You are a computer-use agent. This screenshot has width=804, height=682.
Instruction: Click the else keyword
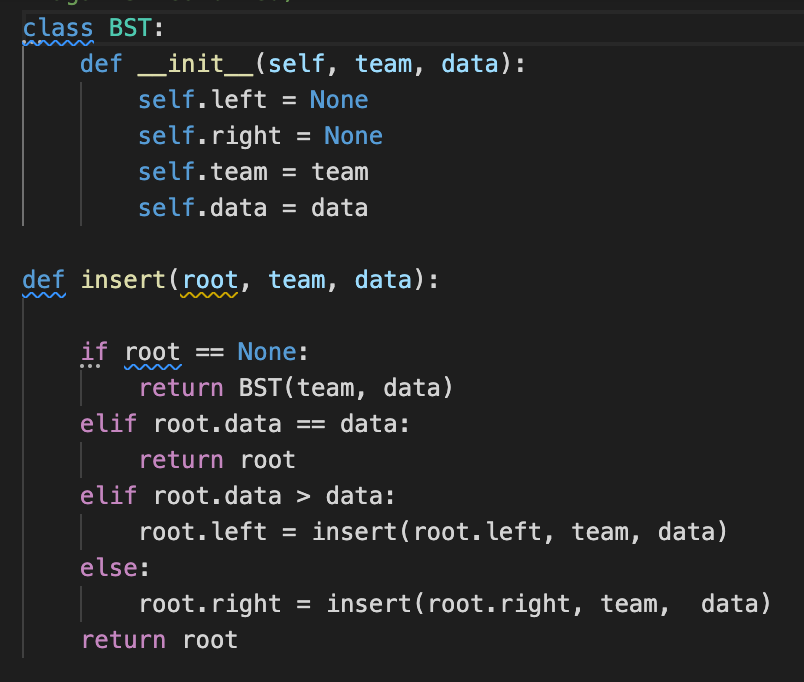click(x=112, y=568)
